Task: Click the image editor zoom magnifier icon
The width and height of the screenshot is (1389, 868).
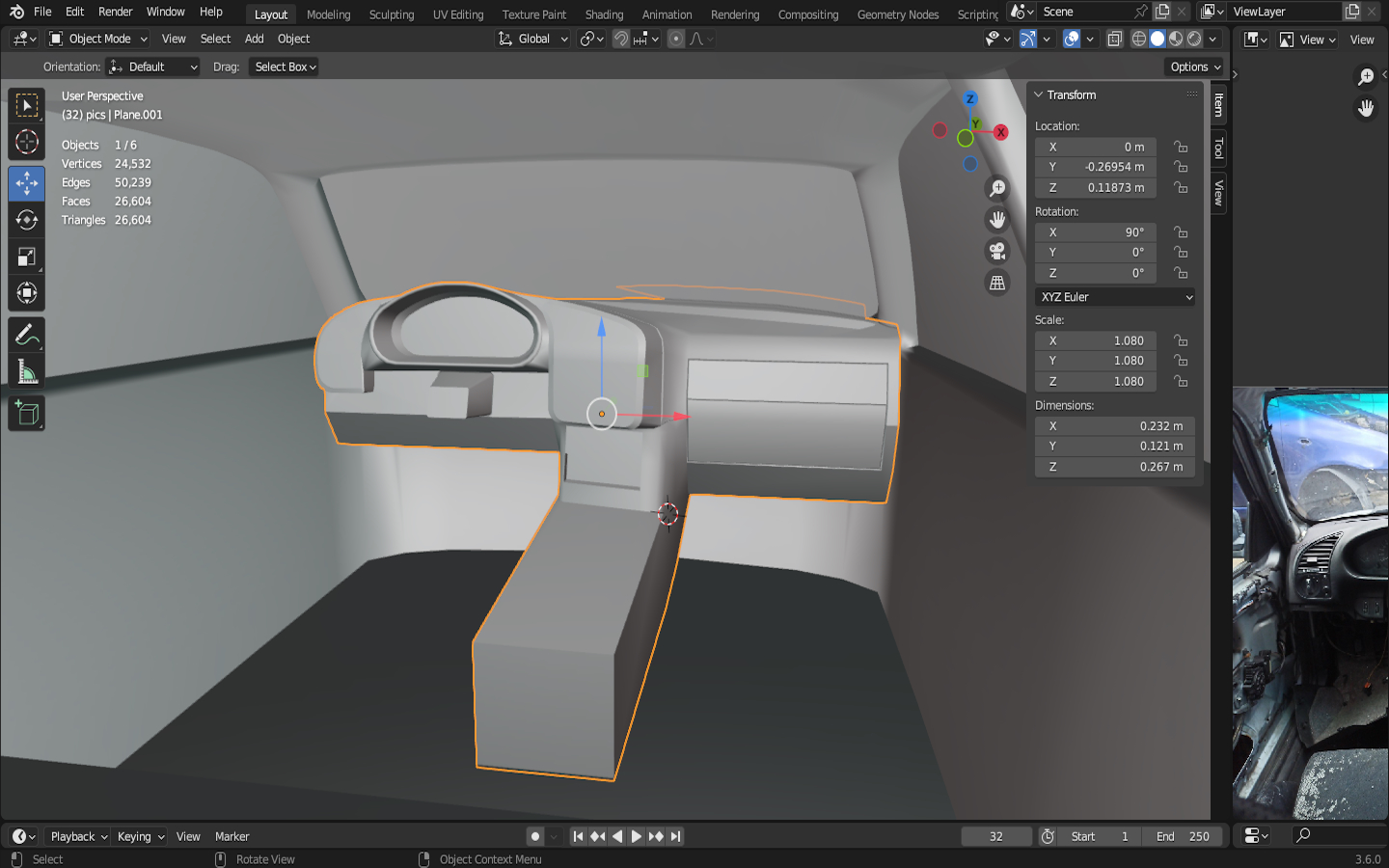Action: 1366,77
